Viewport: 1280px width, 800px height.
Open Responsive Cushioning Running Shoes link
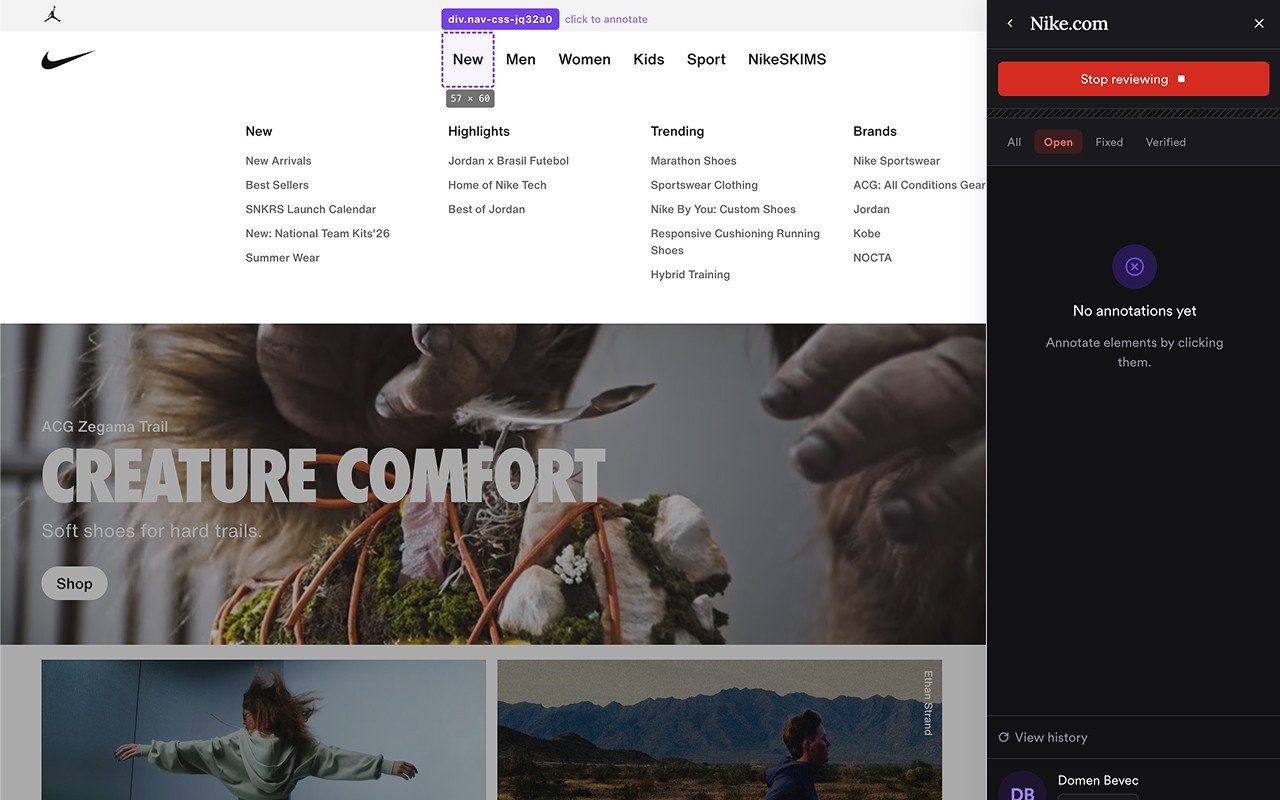pyautogui.click(x=735, y=242)
